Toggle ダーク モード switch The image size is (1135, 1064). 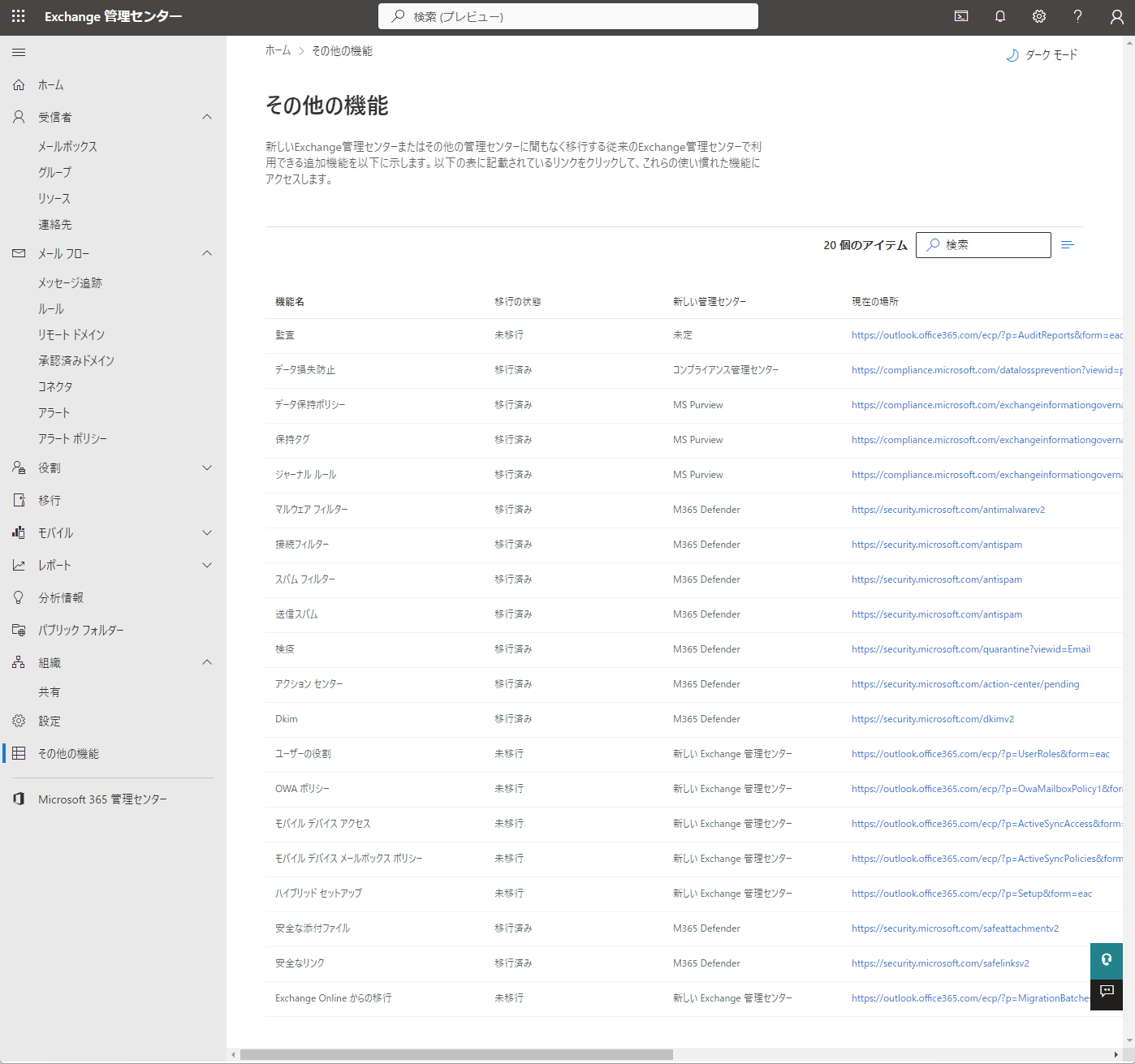point(1042,55)
